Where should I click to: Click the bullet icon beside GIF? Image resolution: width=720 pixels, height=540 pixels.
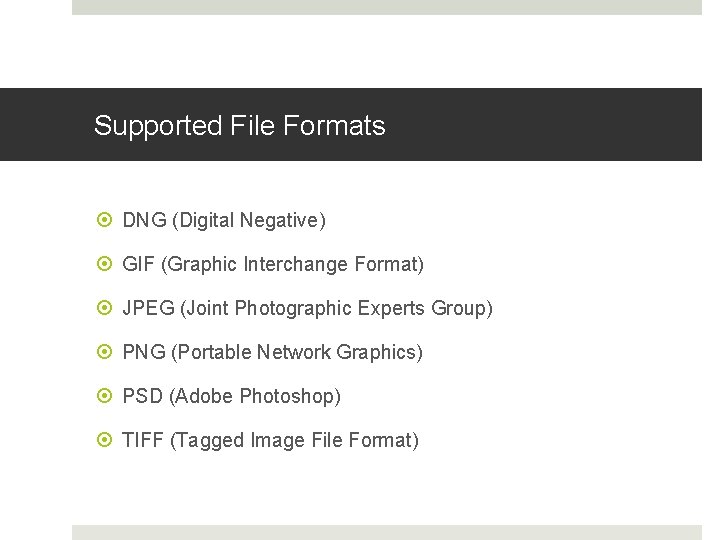coord(105,264)
